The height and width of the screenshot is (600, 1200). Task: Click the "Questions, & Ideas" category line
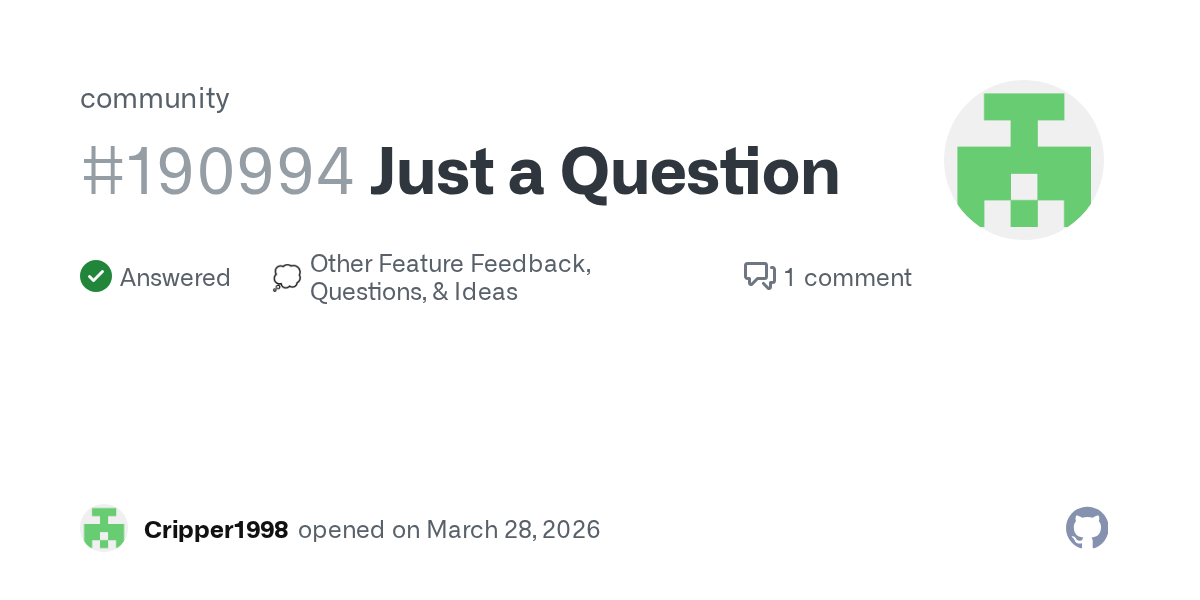414,293
